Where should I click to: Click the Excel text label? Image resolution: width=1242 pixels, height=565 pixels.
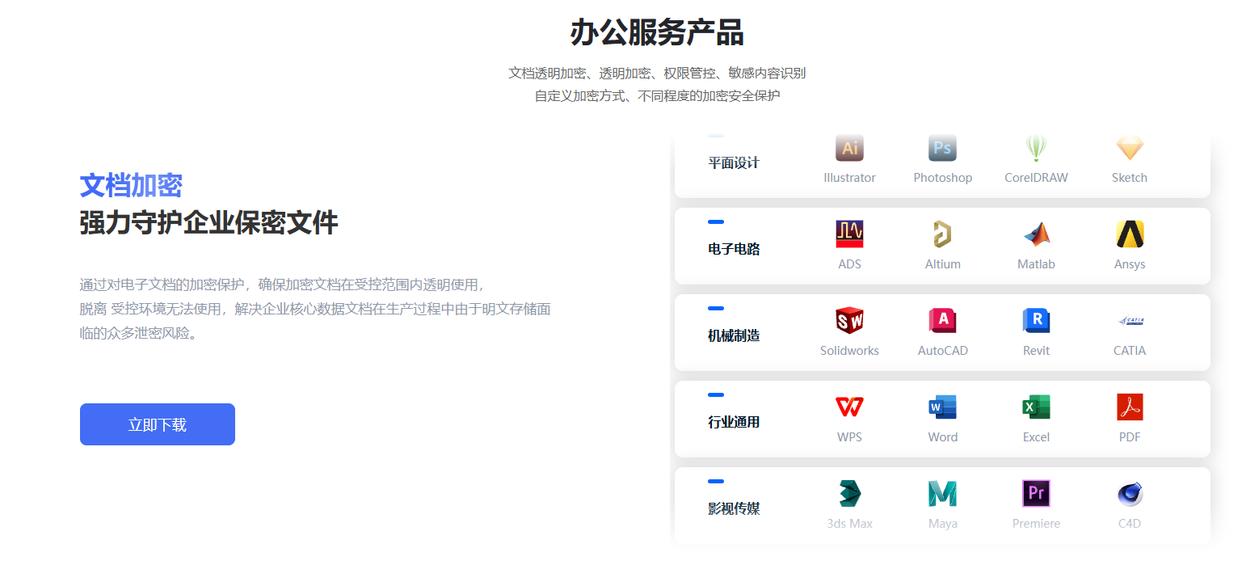(x=1036, y=437)
